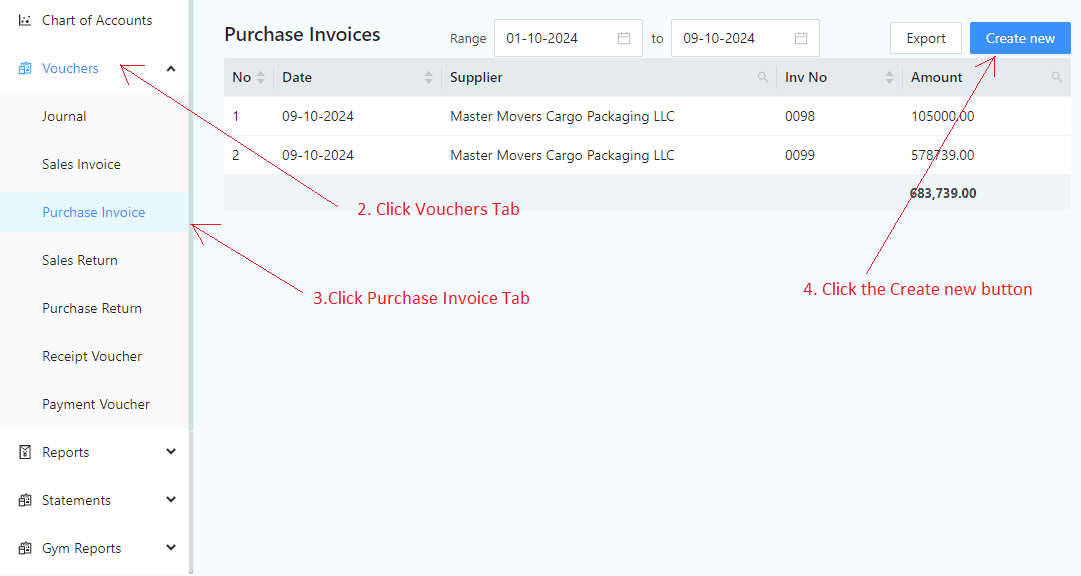Click the Purchase Invoices page title
The width and height of the screenshot is (1081, 576).
[302, 34]
